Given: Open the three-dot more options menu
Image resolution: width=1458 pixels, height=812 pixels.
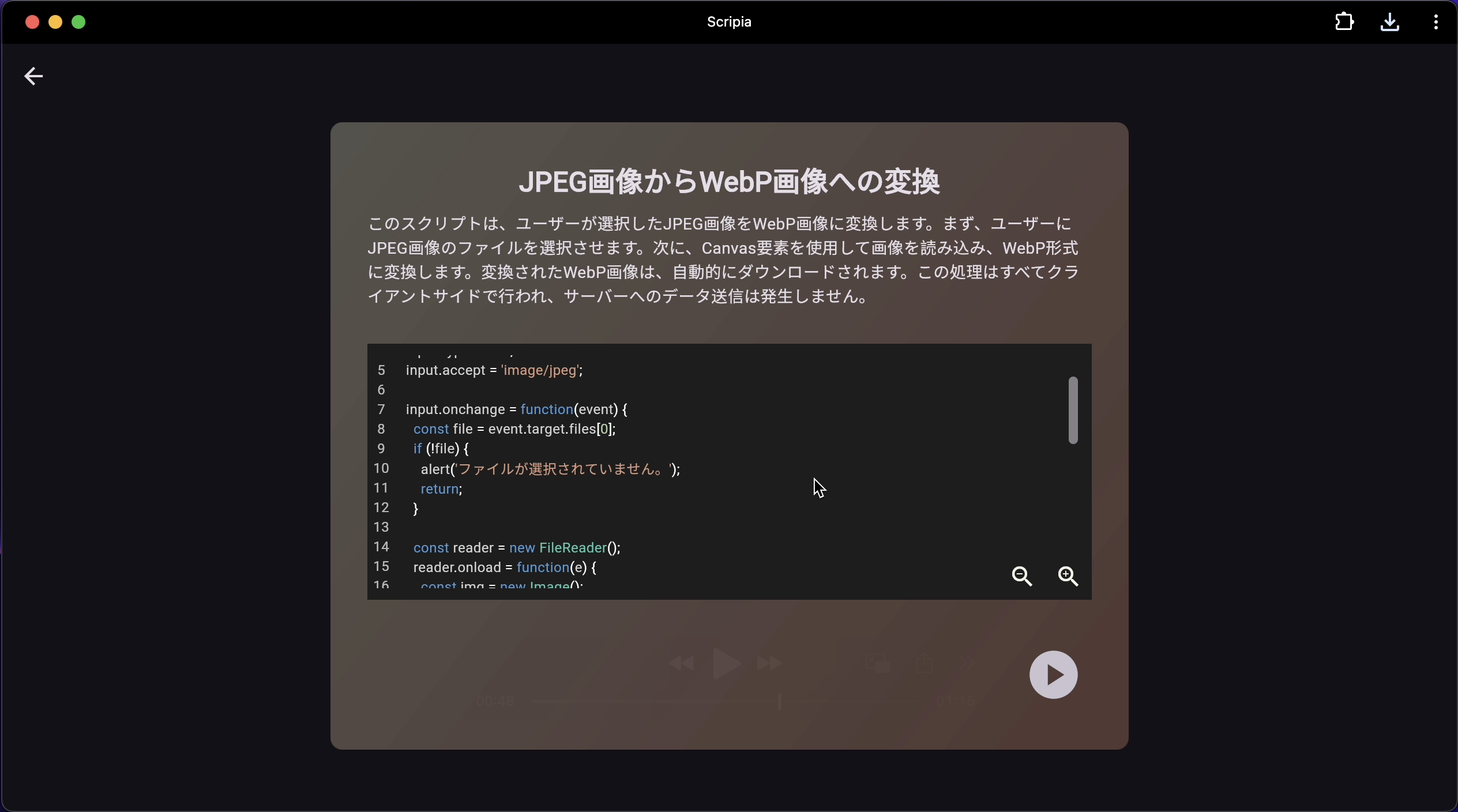Looking at the screenshot, I should click(x=1436, y=22).
